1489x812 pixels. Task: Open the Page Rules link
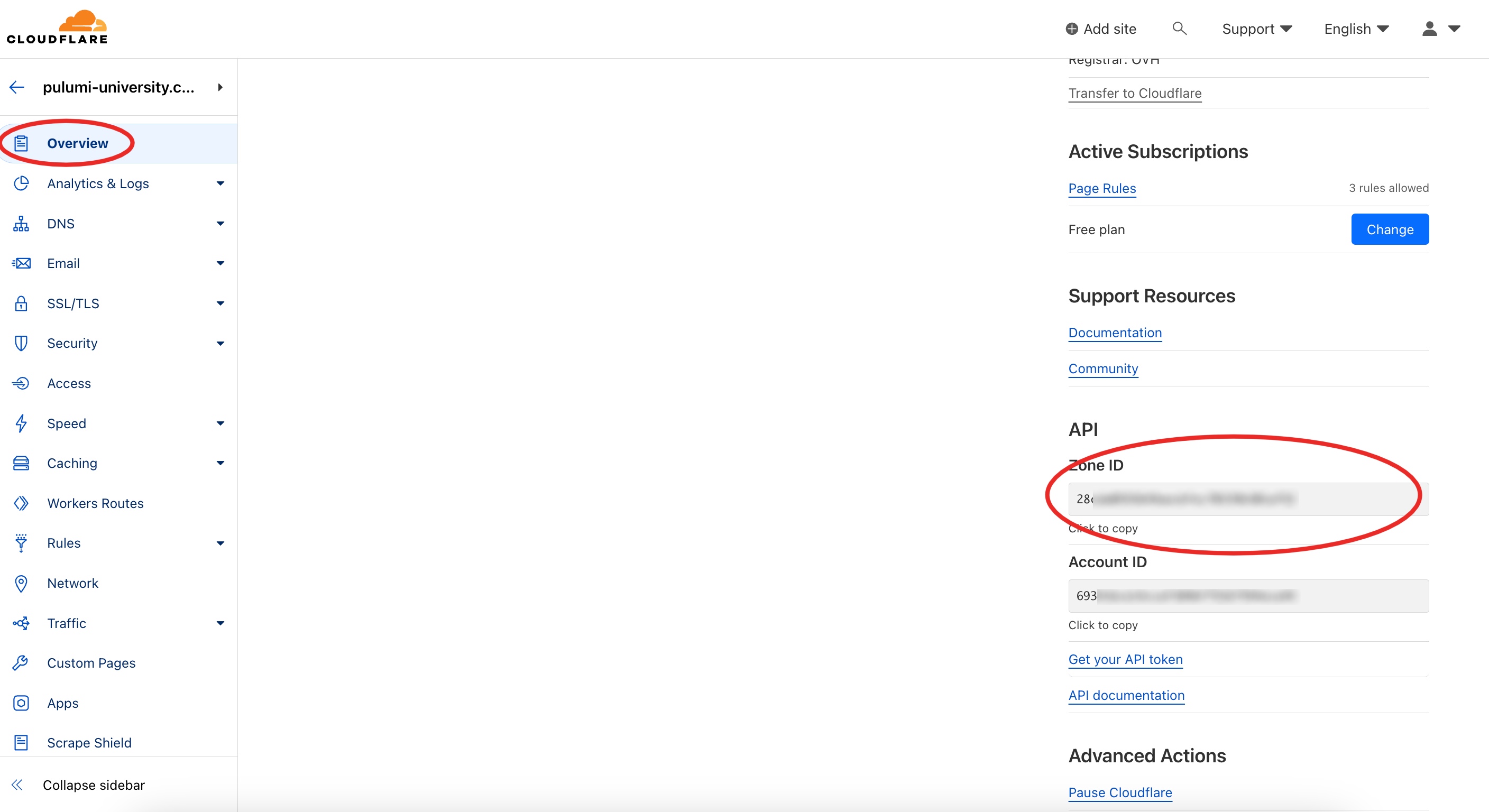coord(1102,188)
